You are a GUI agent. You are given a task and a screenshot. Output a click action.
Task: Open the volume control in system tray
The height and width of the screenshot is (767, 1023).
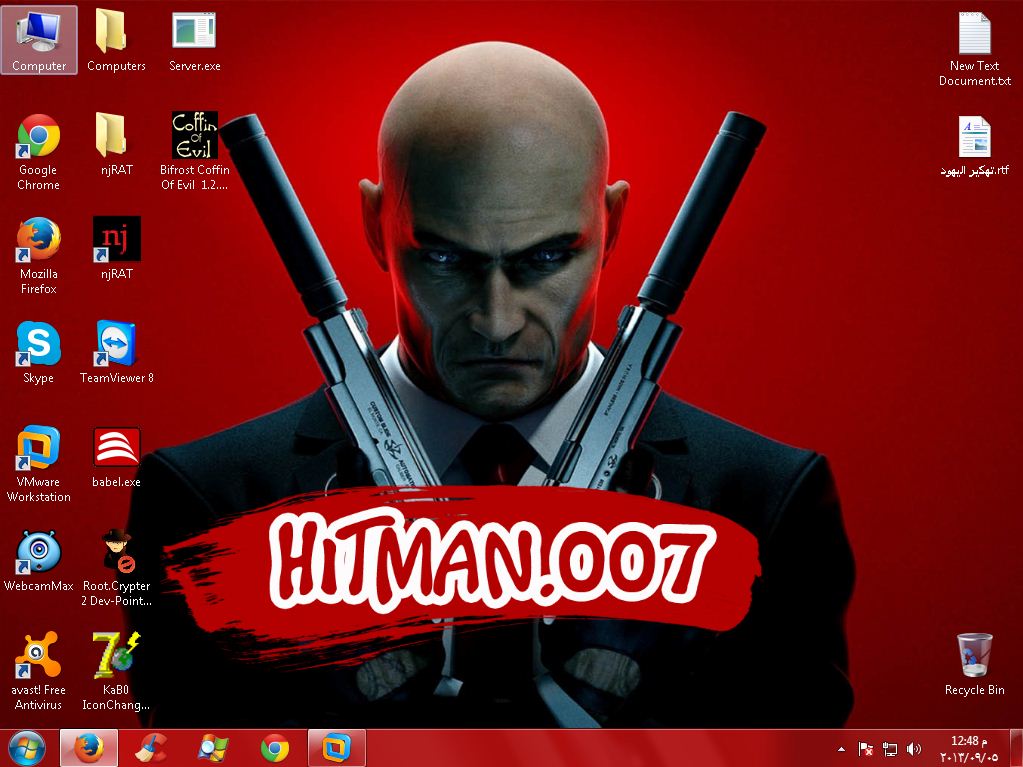(x=913, y=749)
